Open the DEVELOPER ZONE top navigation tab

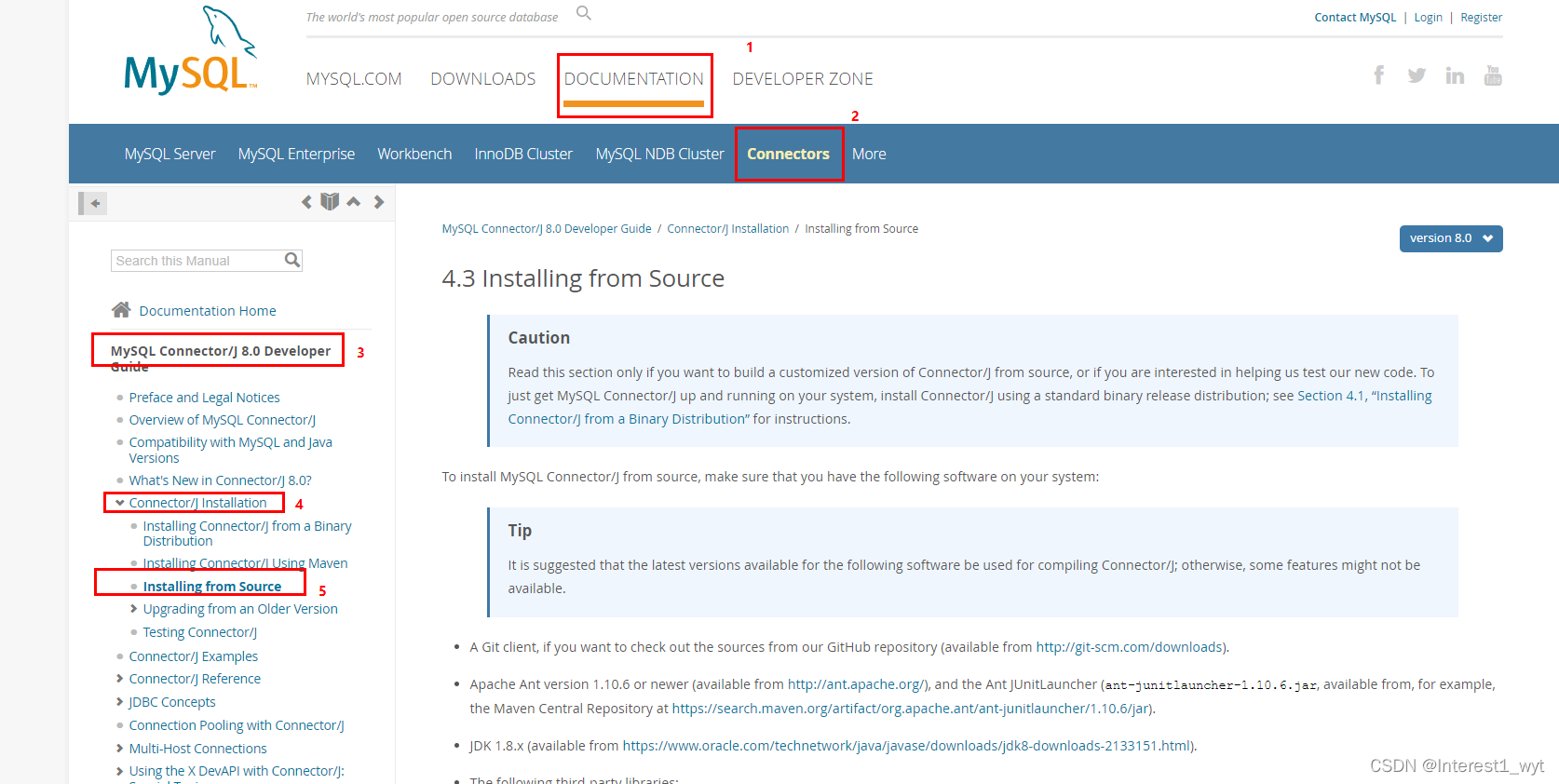click(803, 79)
